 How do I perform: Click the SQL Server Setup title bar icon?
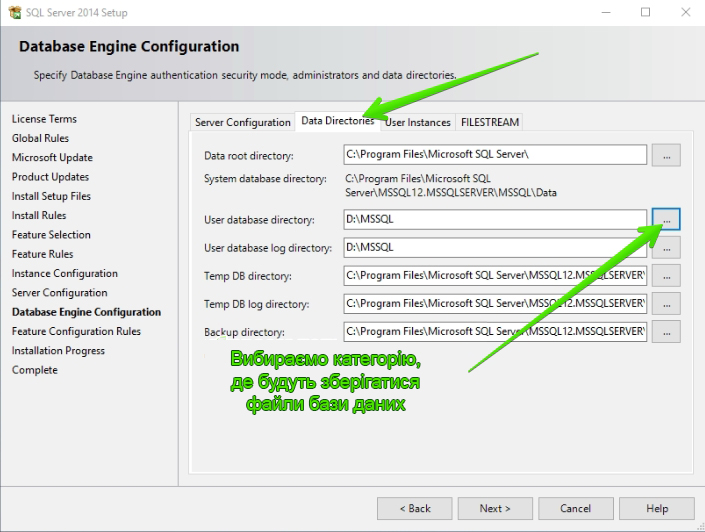click(15, 13)
